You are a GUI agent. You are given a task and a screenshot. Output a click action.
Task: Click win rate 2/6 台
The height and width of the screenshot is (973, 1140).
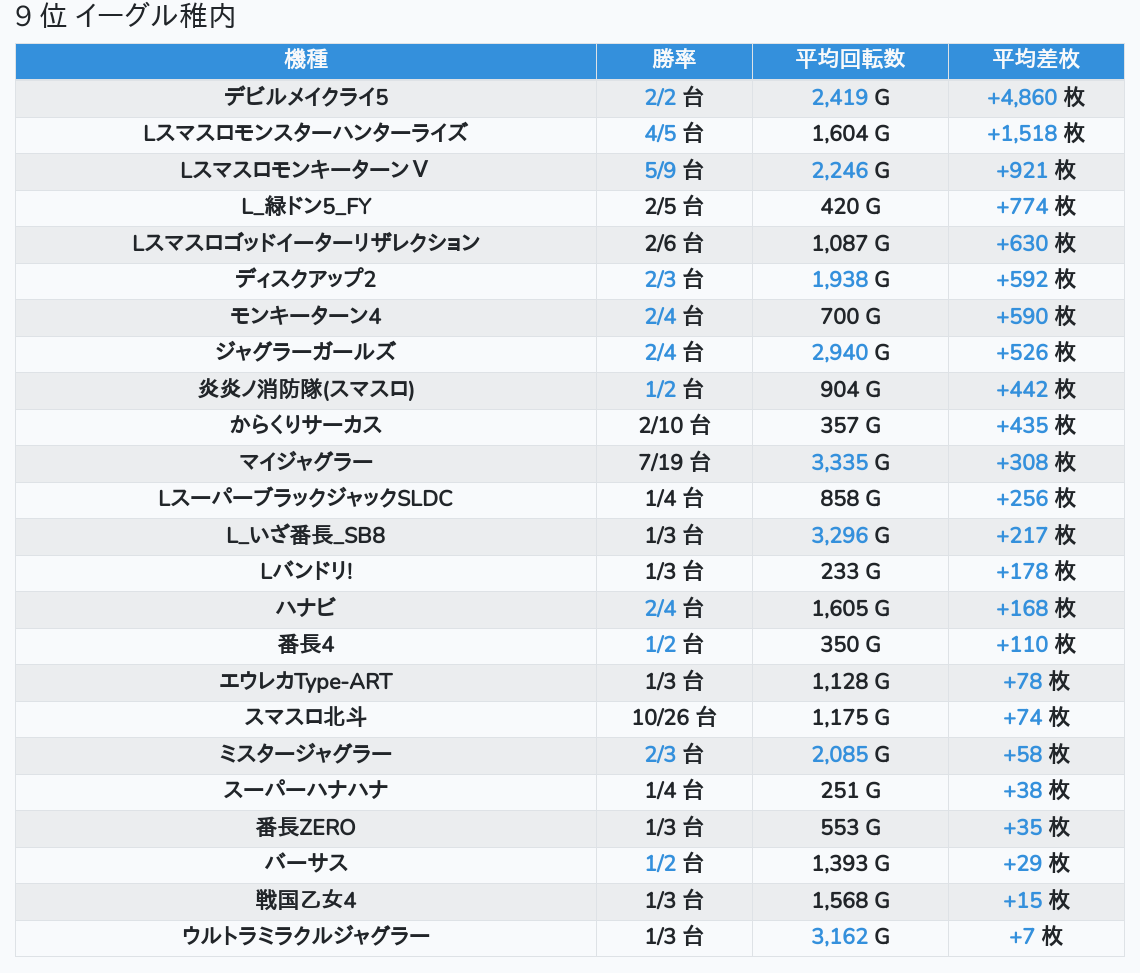(674, 243)
